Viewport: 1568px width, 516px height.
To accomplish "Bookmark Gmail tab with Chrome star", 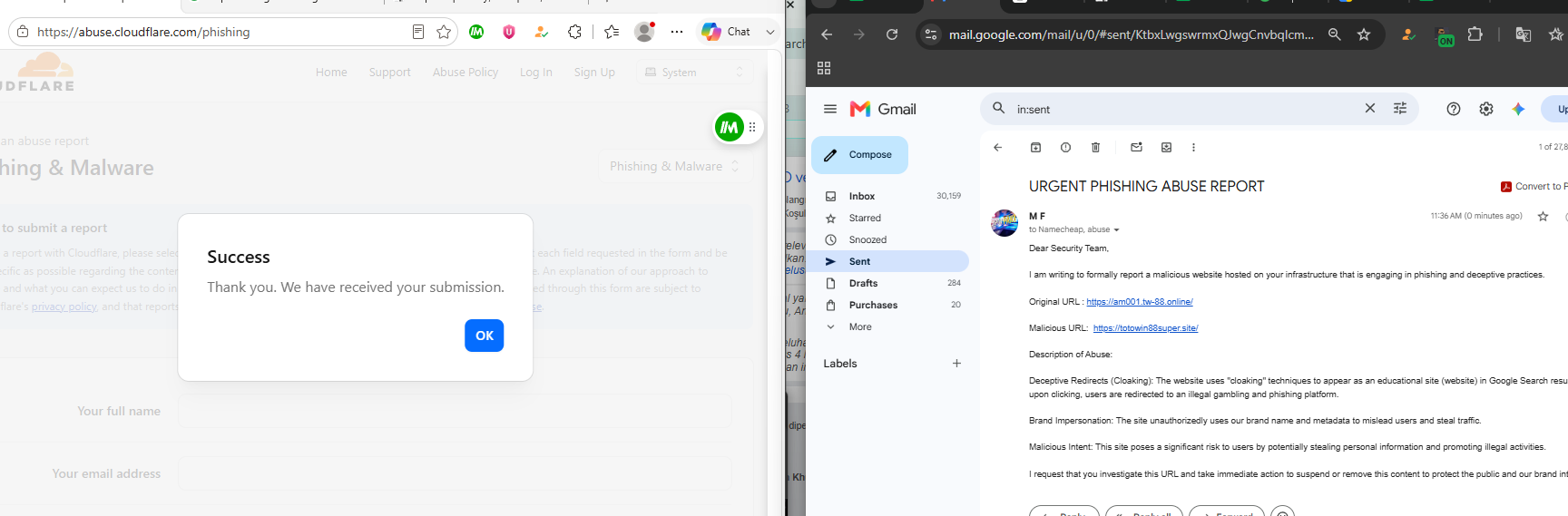I will (x=1363, y=34).
